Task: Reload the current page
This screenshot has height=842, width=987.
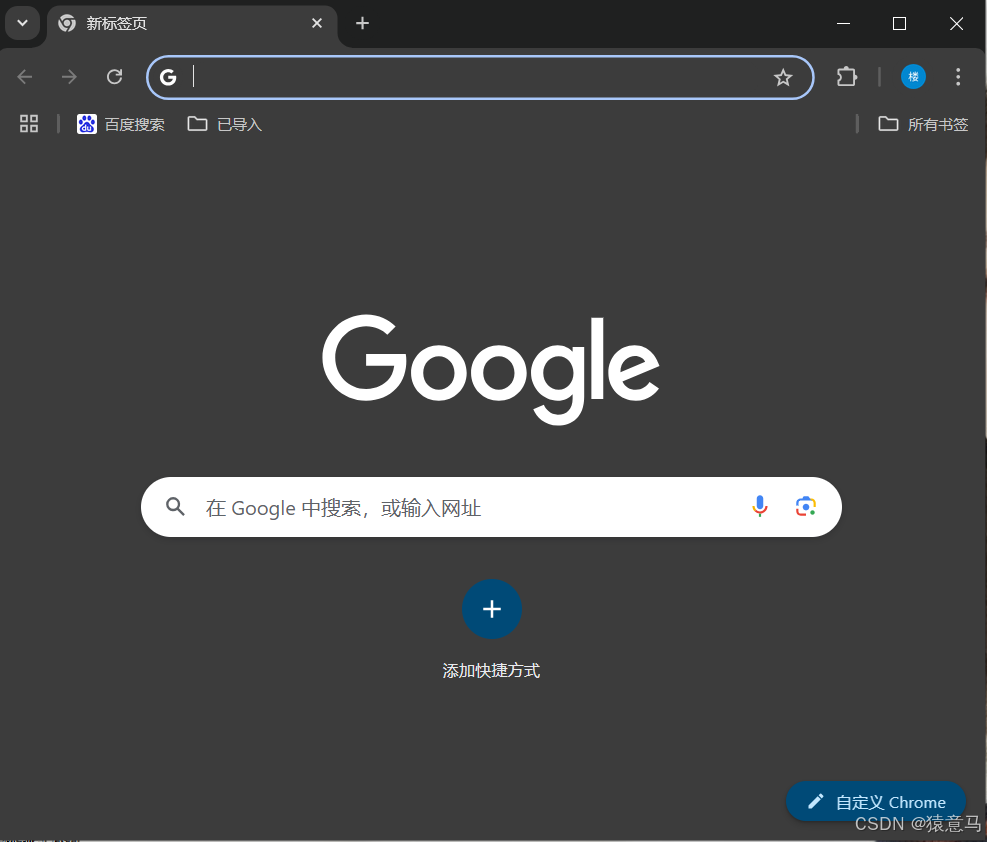Action: click(x=115, y=77)
